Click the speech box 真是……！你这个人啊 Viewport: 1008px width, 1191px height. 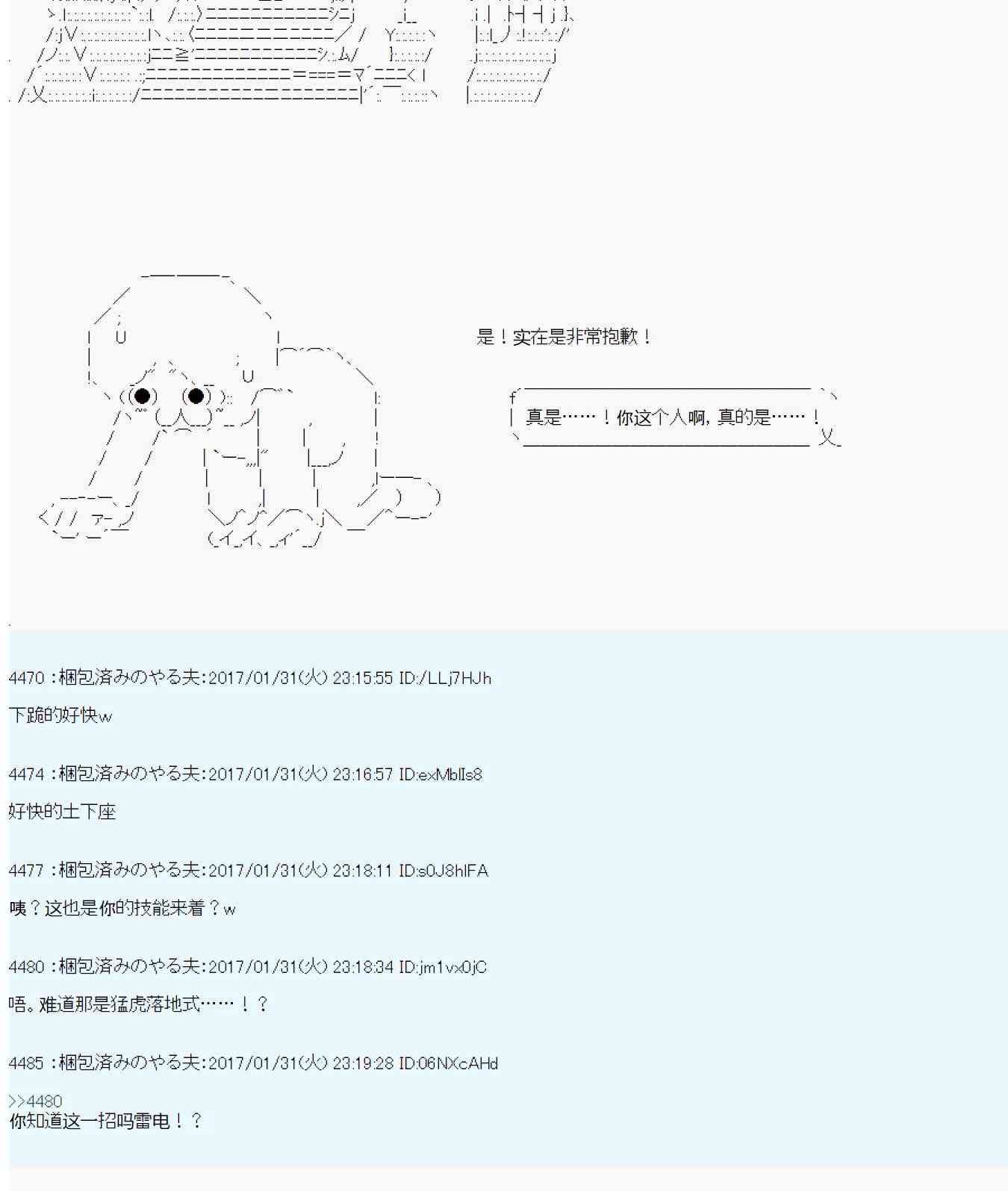tap(676, 417)
